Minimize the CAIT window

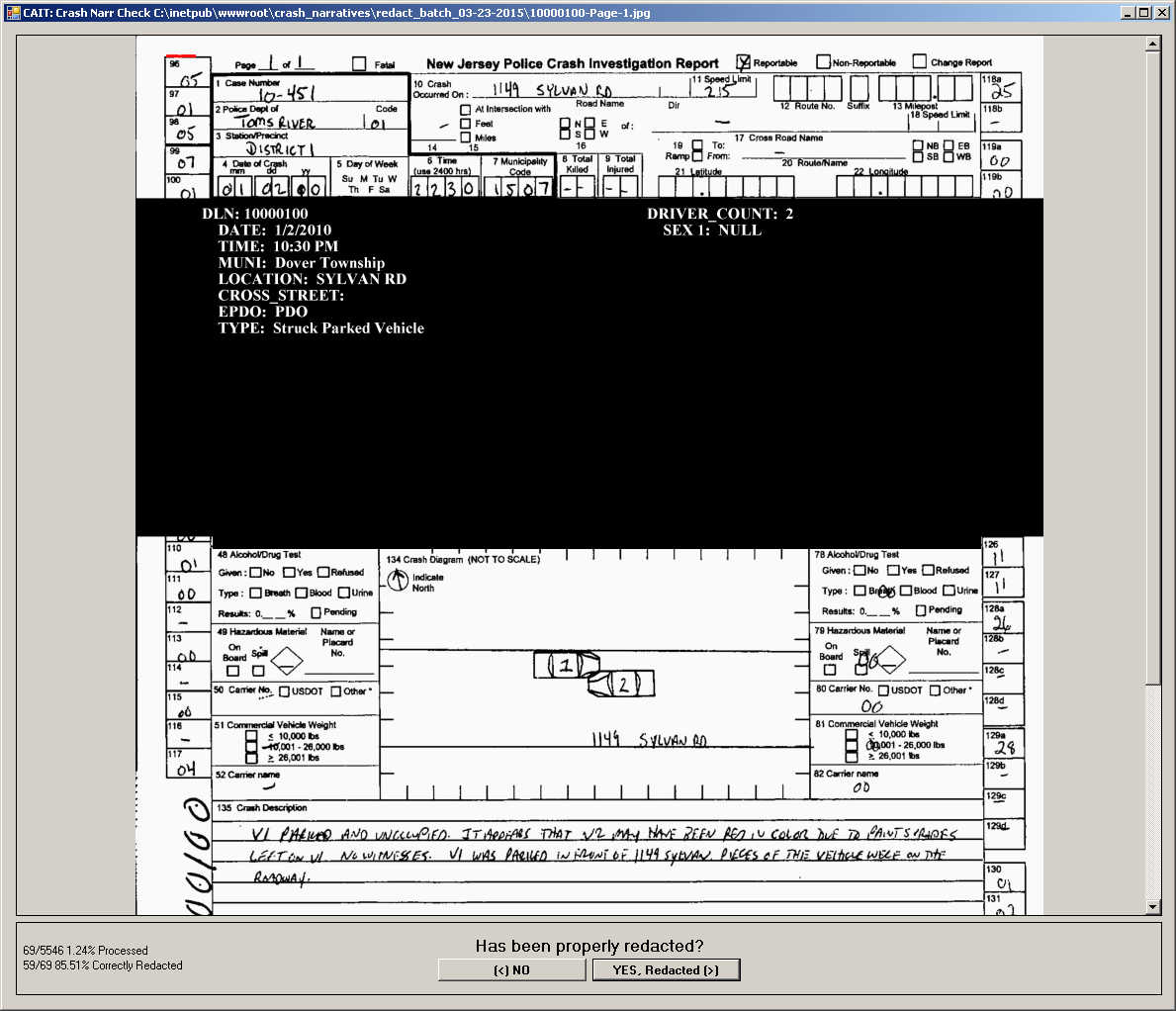(1128, 13)
